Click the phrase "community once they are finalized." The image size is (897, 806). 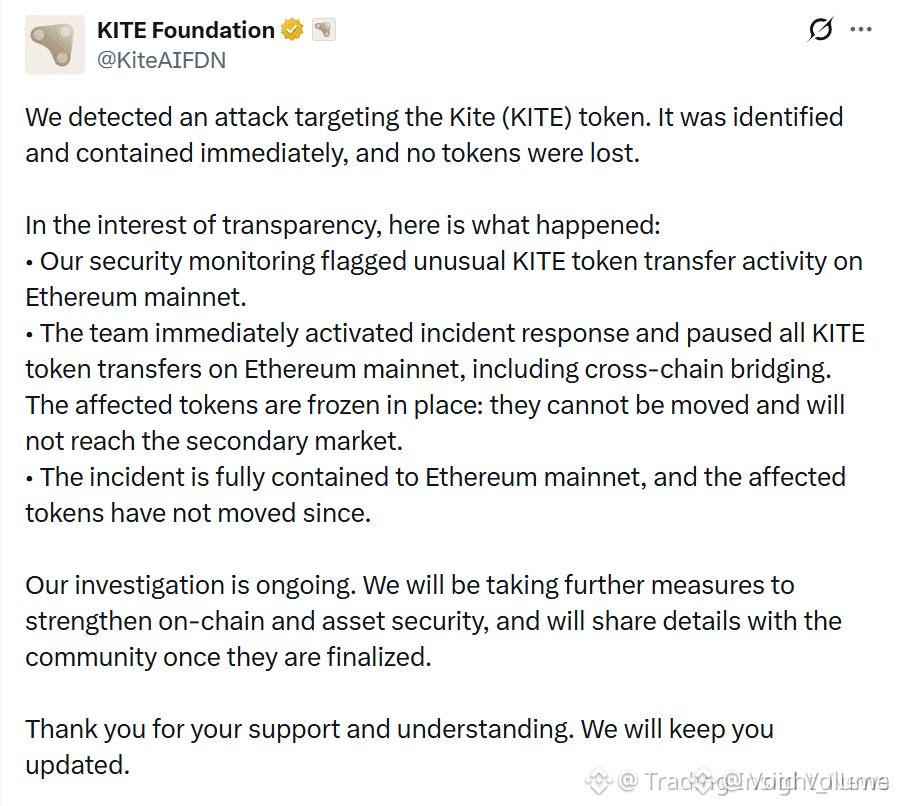tap(228, 657)
